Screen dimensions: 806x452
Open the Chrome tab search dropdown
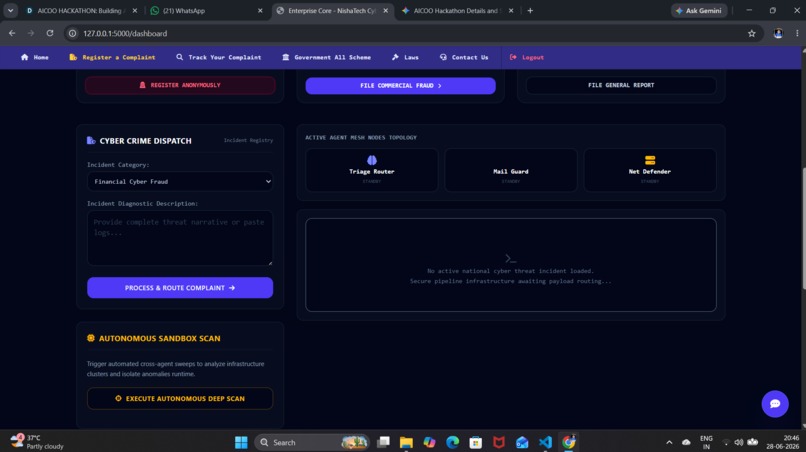[x=10, y=10]
